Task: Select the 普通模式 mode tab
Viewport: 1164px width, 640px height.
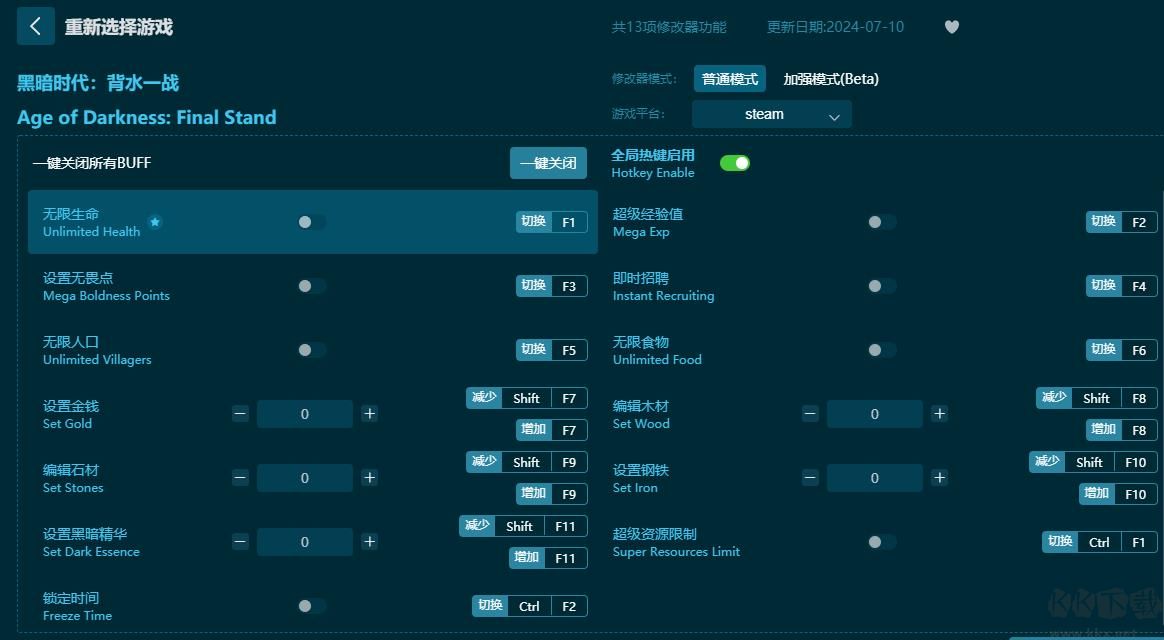Action: (730, 78)
